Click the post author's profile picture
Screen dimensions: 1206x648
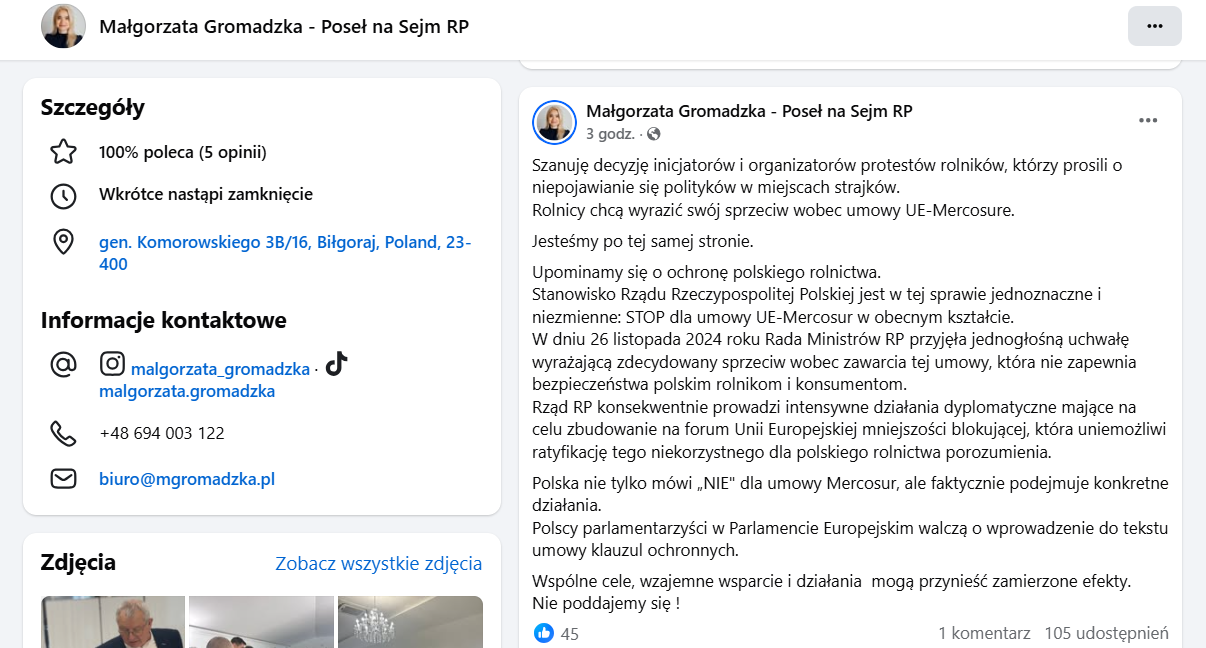554,122
